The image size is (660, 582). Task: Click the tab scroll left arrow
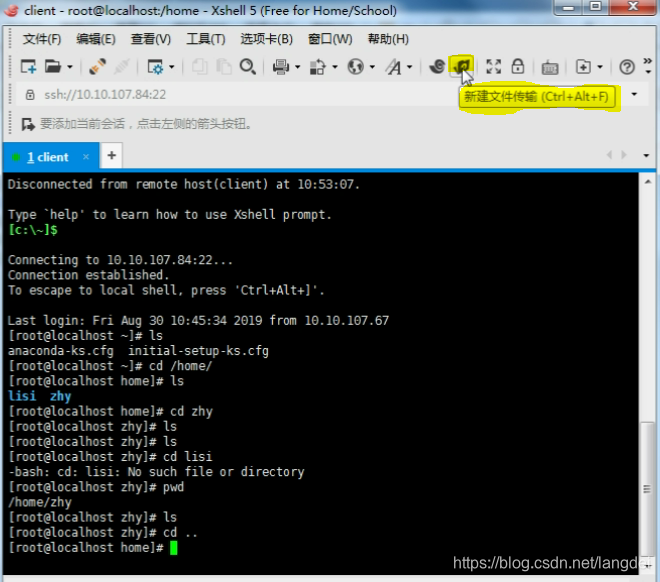coord(609,155)
